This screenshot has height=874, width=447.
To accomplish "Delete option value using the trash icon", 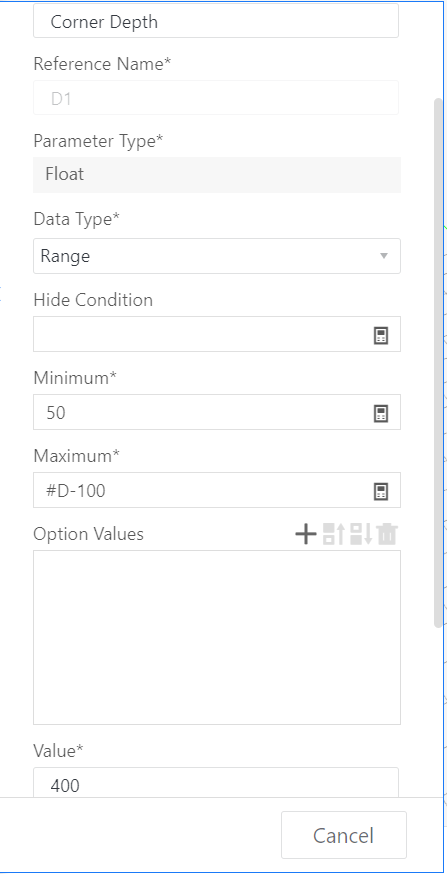I will point(387,534).
